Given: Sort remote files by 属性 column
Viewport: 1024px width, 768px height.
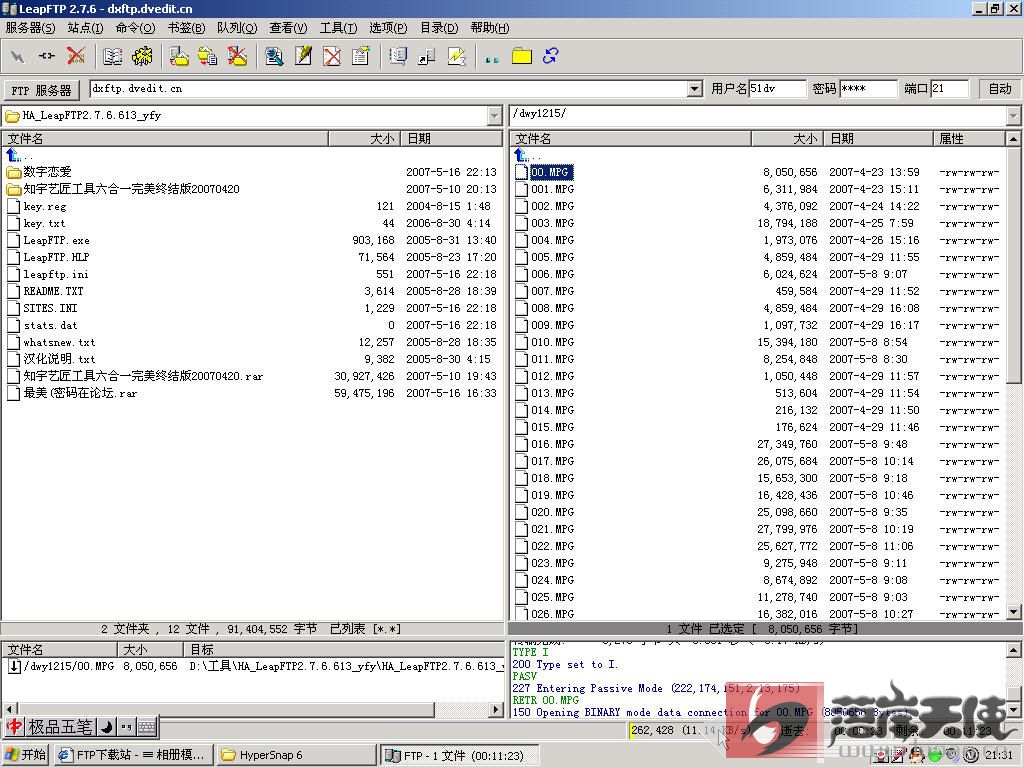Looking at the screenshot, I should [x=968, y=138].
